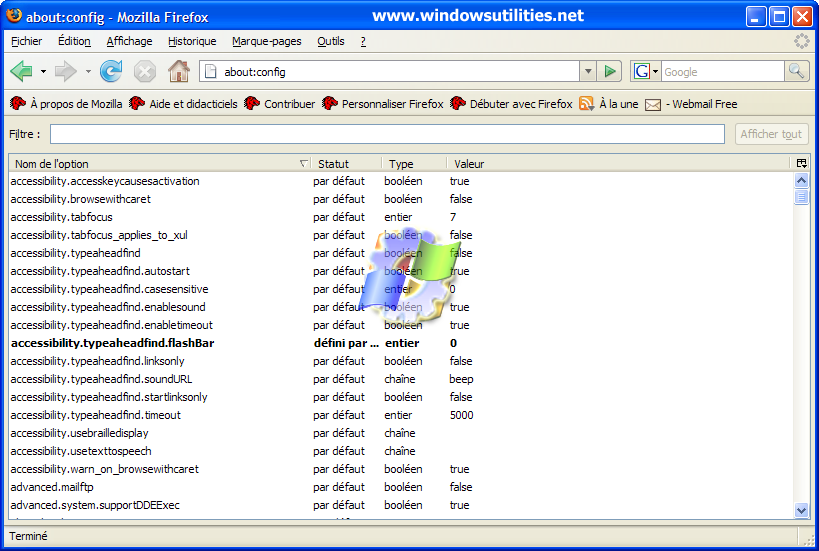Click the scrollbar down arrow
The image size is (819, 551).
click(x=801, y=510)
